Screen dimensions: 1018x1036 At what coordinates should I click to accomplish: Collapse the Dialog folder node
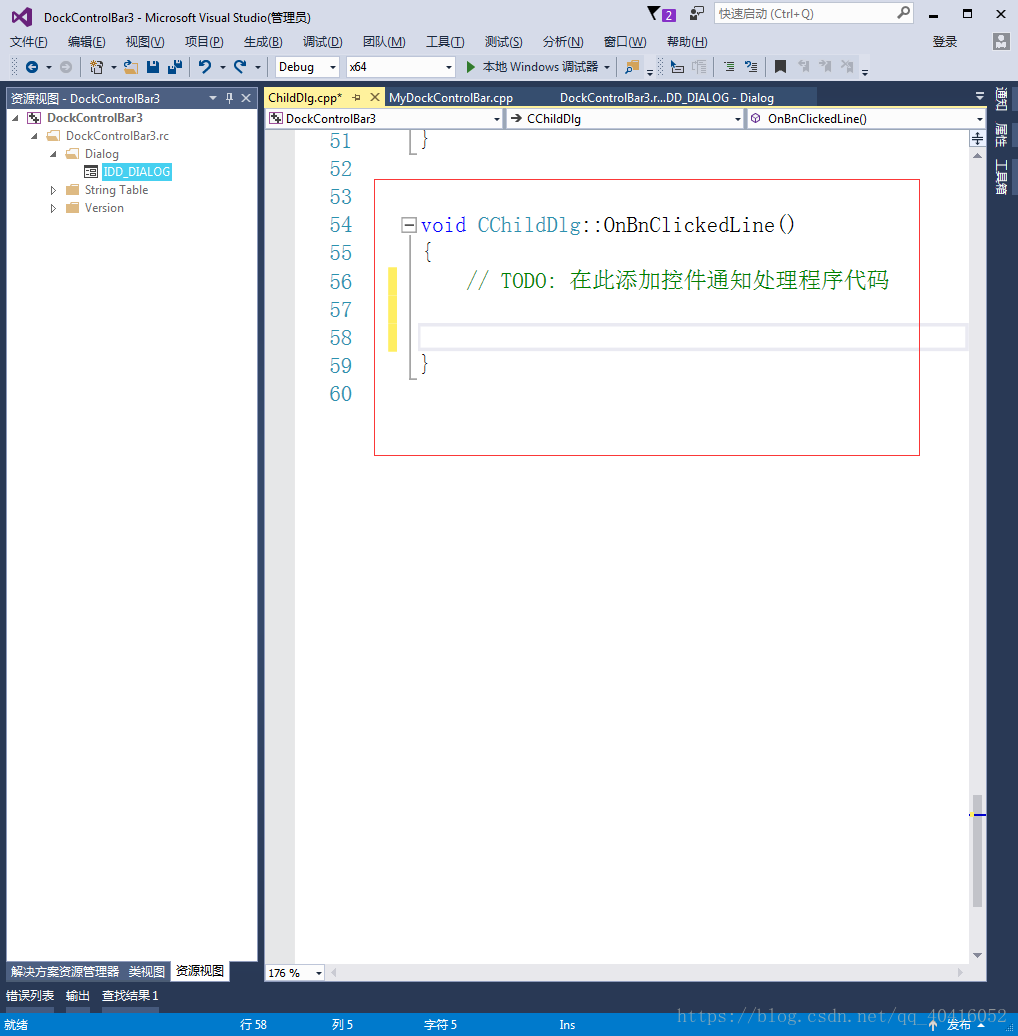(54, 154)
